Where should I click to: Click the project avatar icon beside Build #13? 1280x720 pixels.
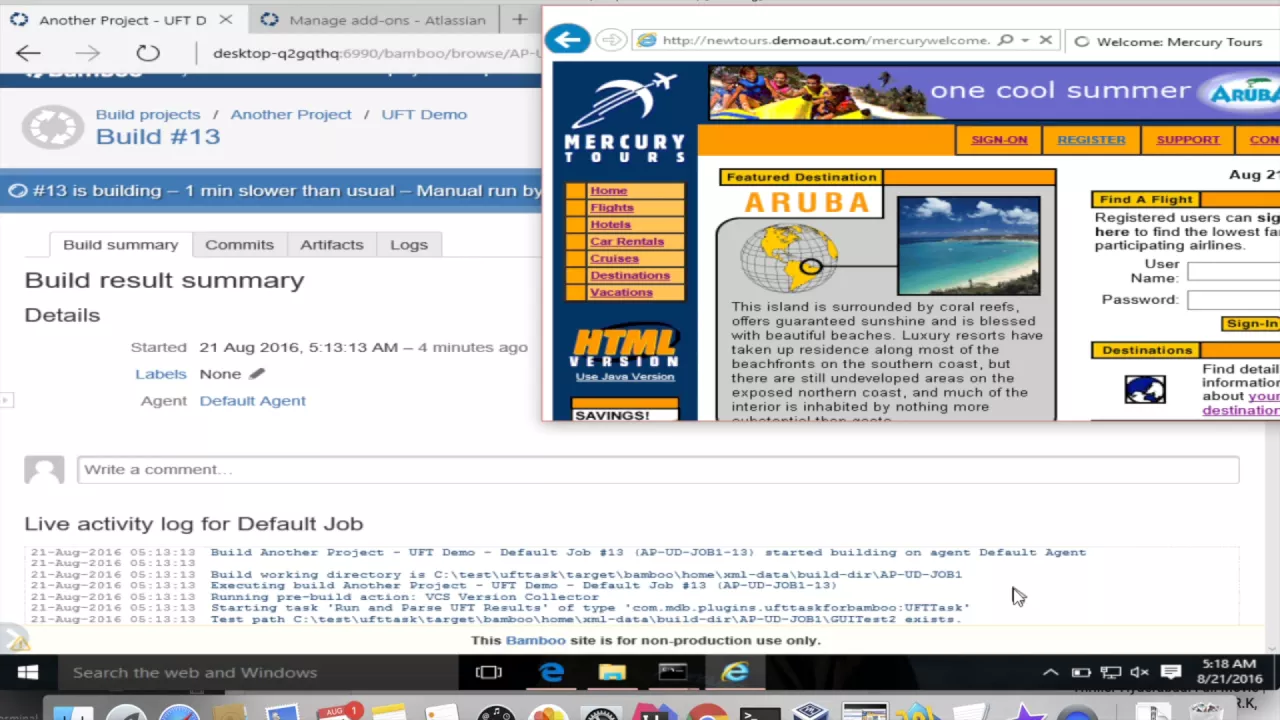[x=53, y=127]
